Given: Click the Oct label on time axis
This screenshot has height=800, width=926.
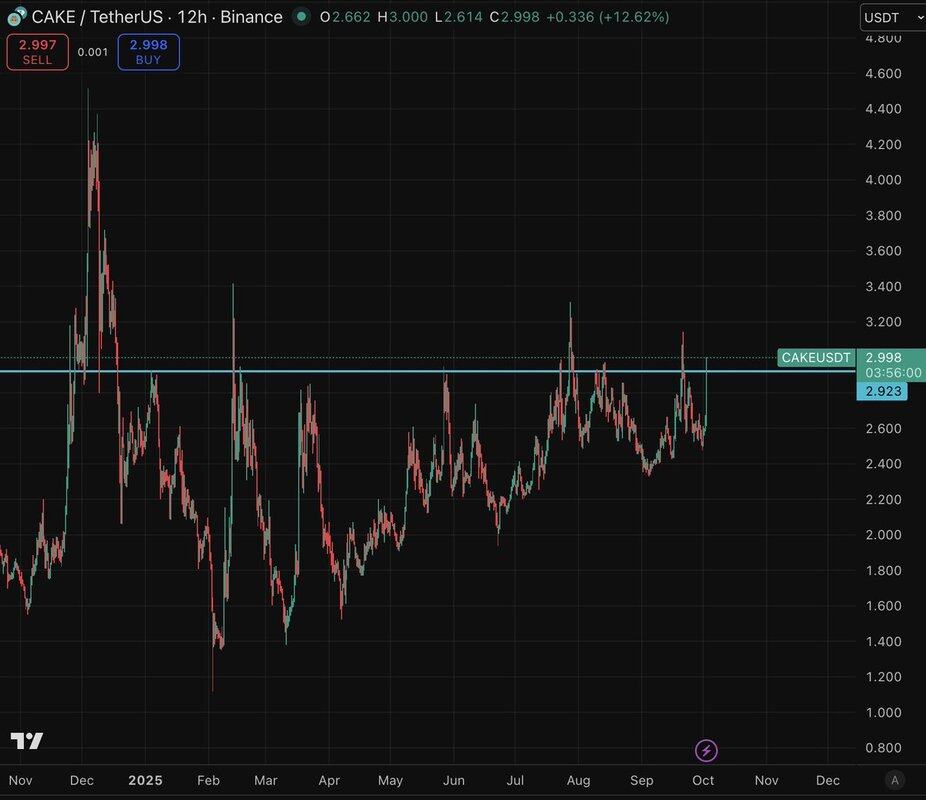Looking at the screenshot, I should pyautogui.click(x=703, y=780).
